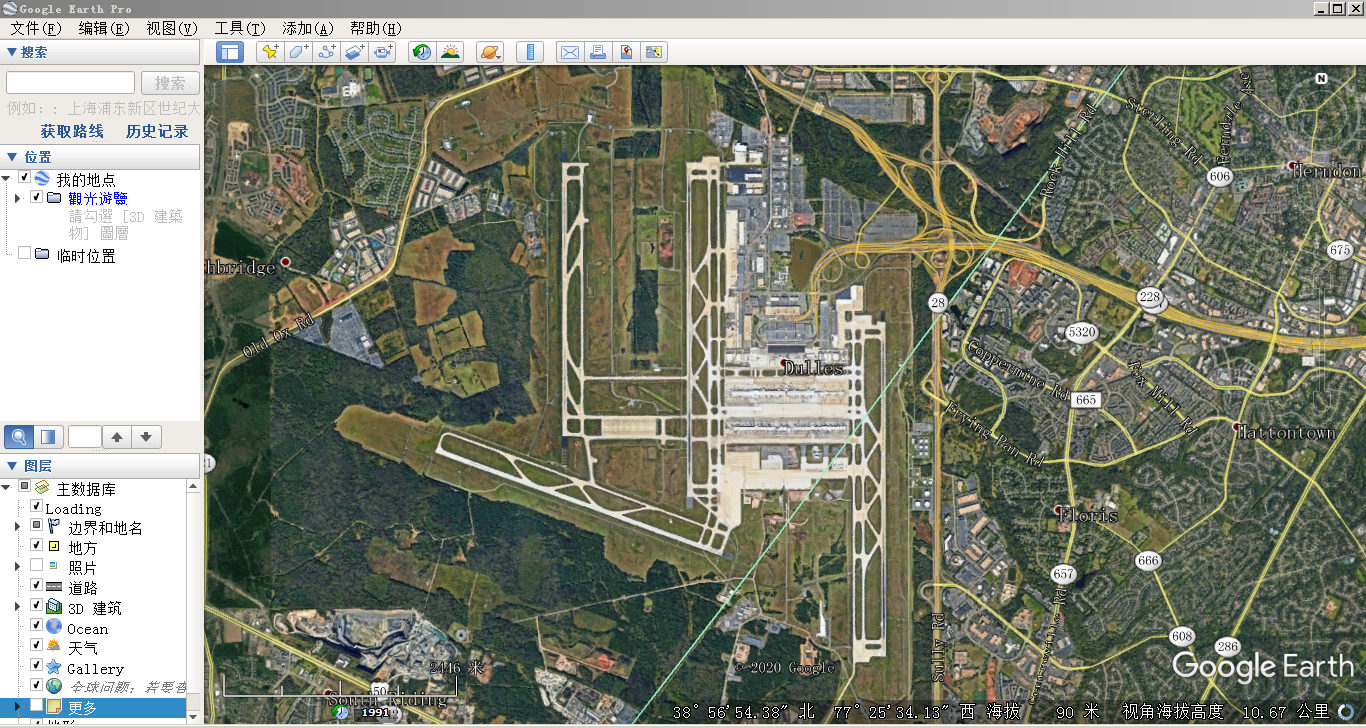Click the 搜索 search button
The image size is (1366, 728).
(x=170, y=83)
